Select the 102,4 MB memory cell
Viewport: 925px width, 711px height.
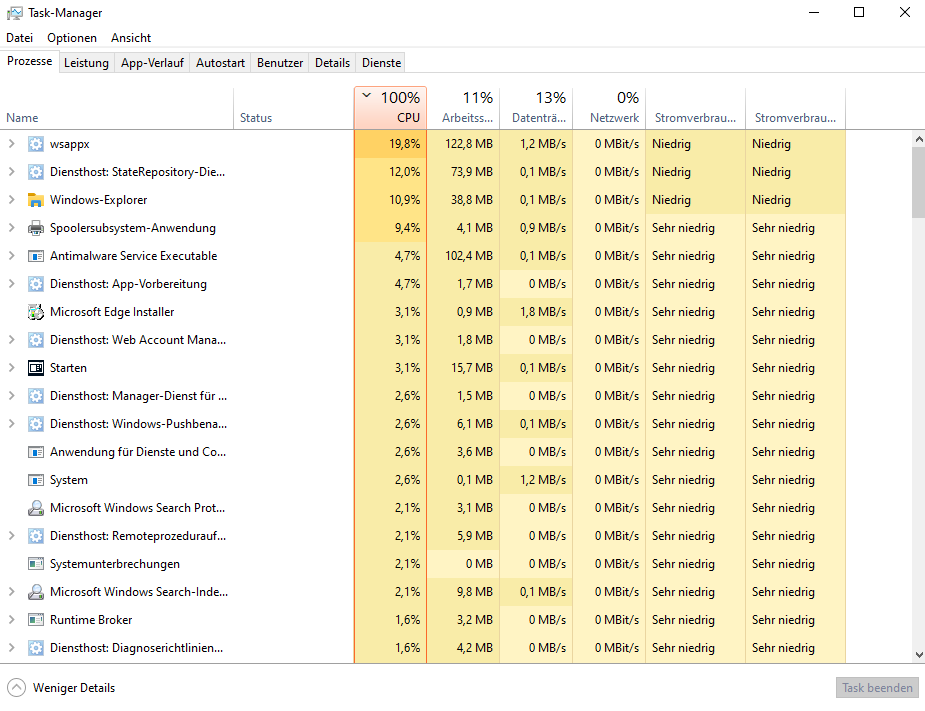click(463, 256)
